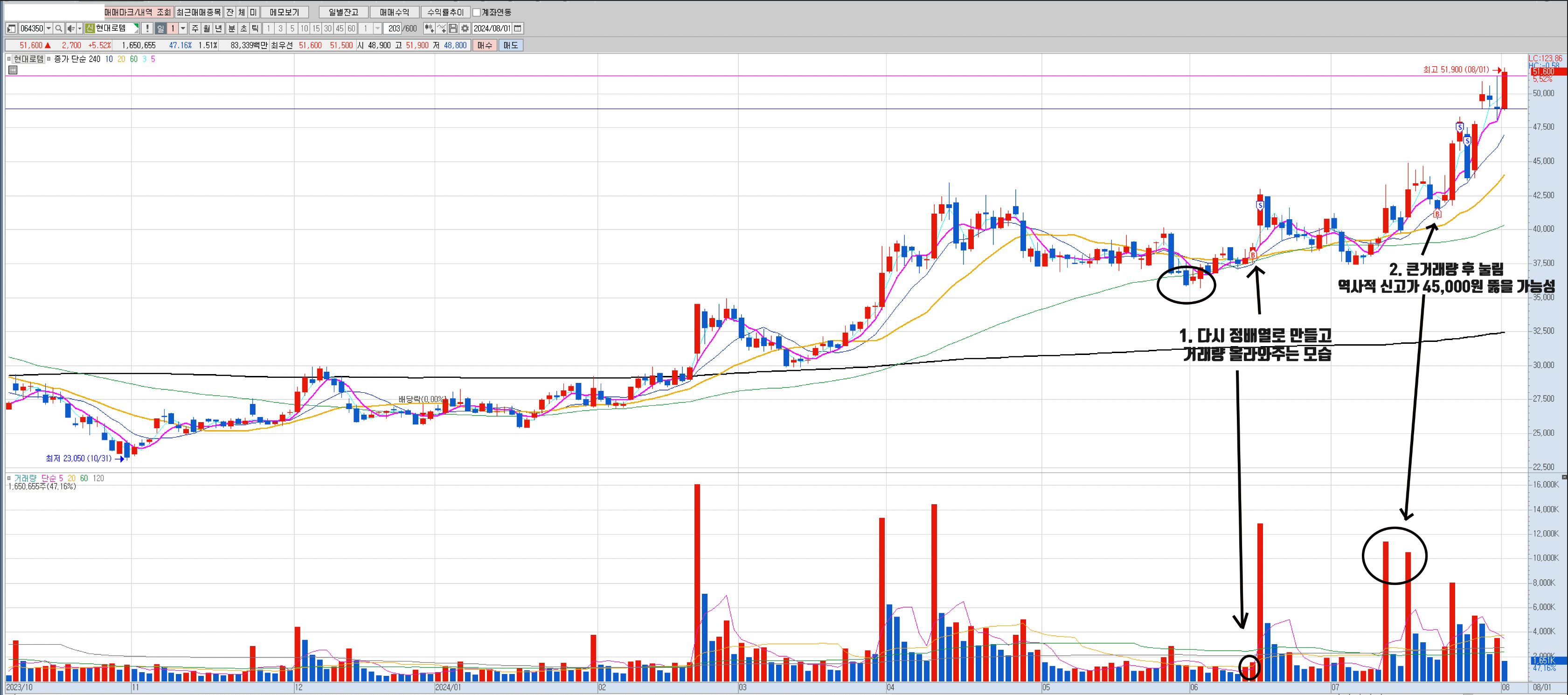The width and height of the screenshot is (1568, 695).
Task: Click the green 신 badge before 현대로템
Action: [90, 28]
